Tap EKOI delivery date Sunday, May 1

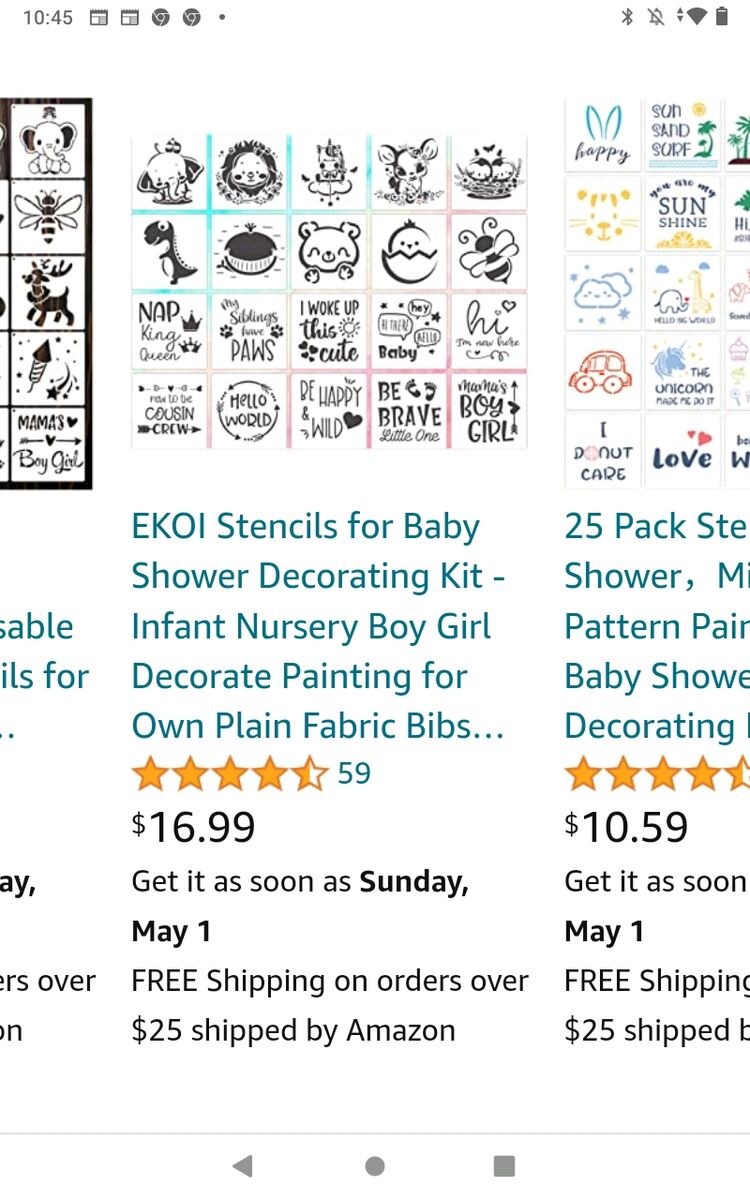[300, 906]
